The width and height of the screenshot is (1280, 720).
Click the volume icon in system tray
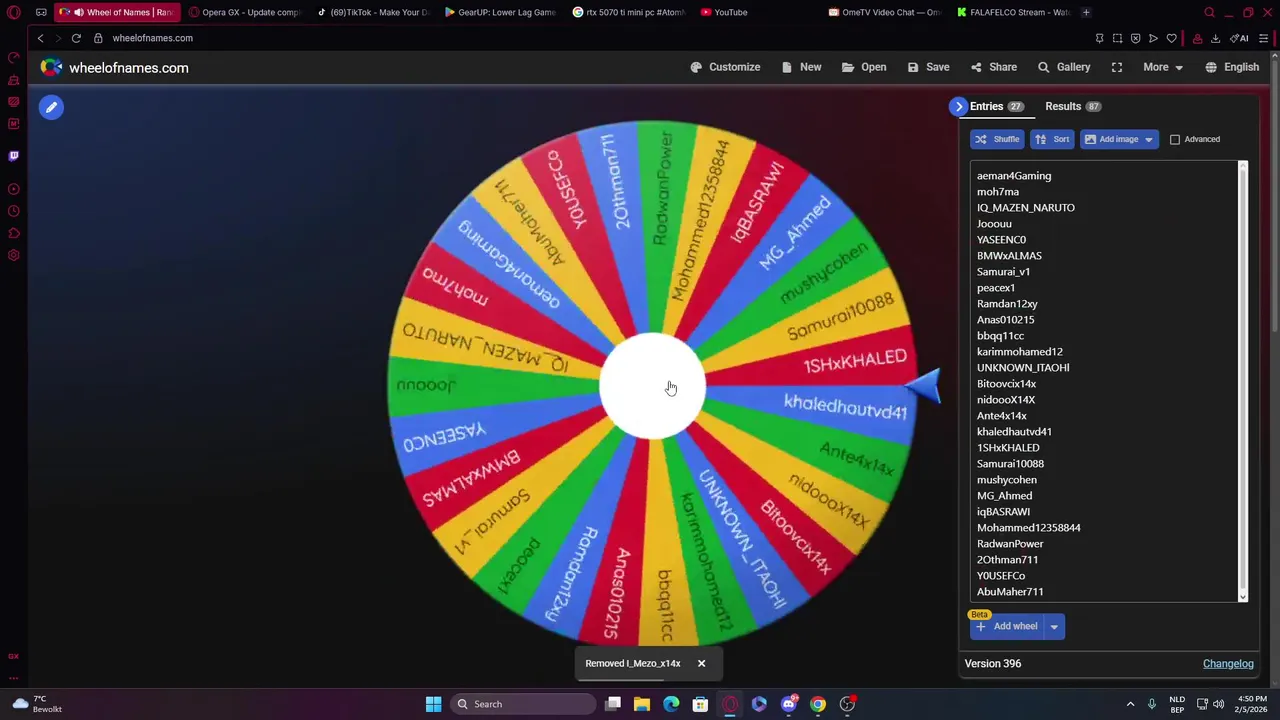1218,704
